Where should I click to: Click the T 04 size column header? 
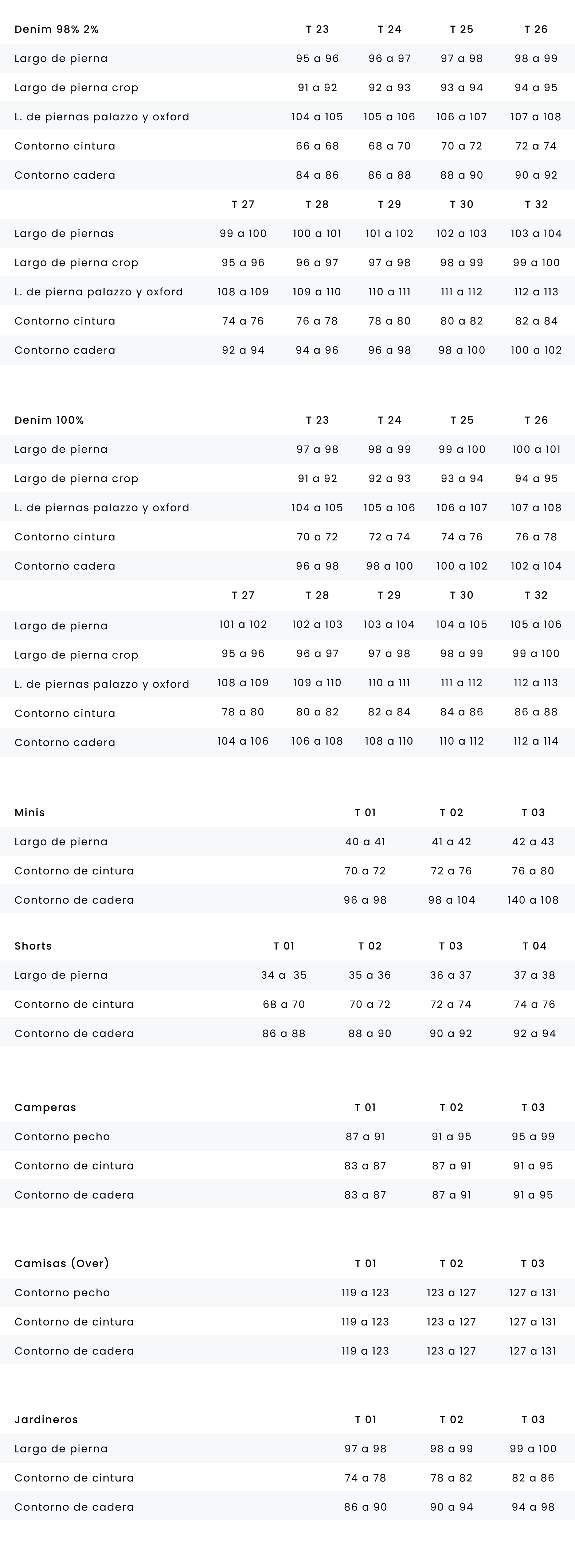pyautogui.click(x=534, y=946)
